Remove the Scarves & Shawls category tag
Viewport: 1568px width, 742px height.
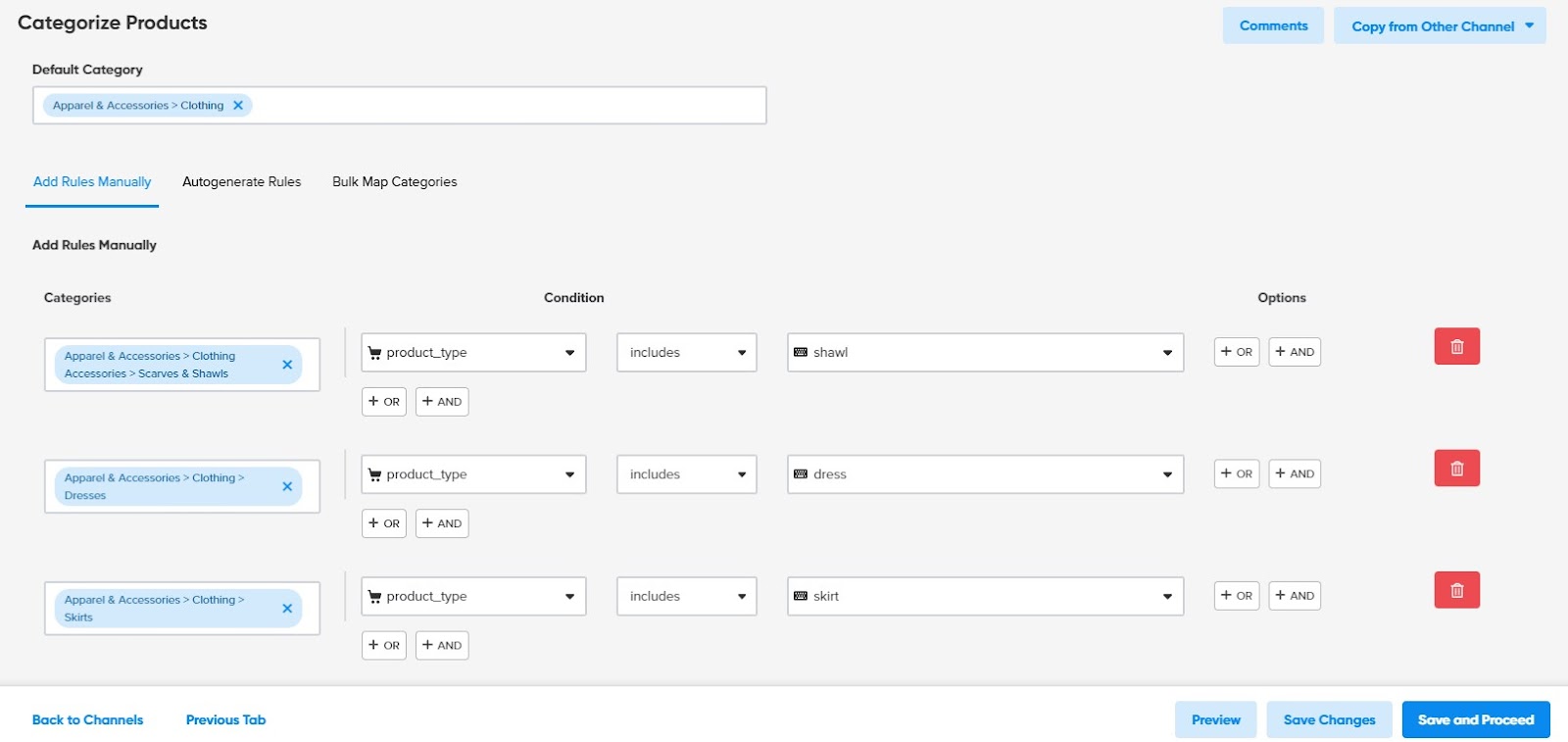point(287,365)
